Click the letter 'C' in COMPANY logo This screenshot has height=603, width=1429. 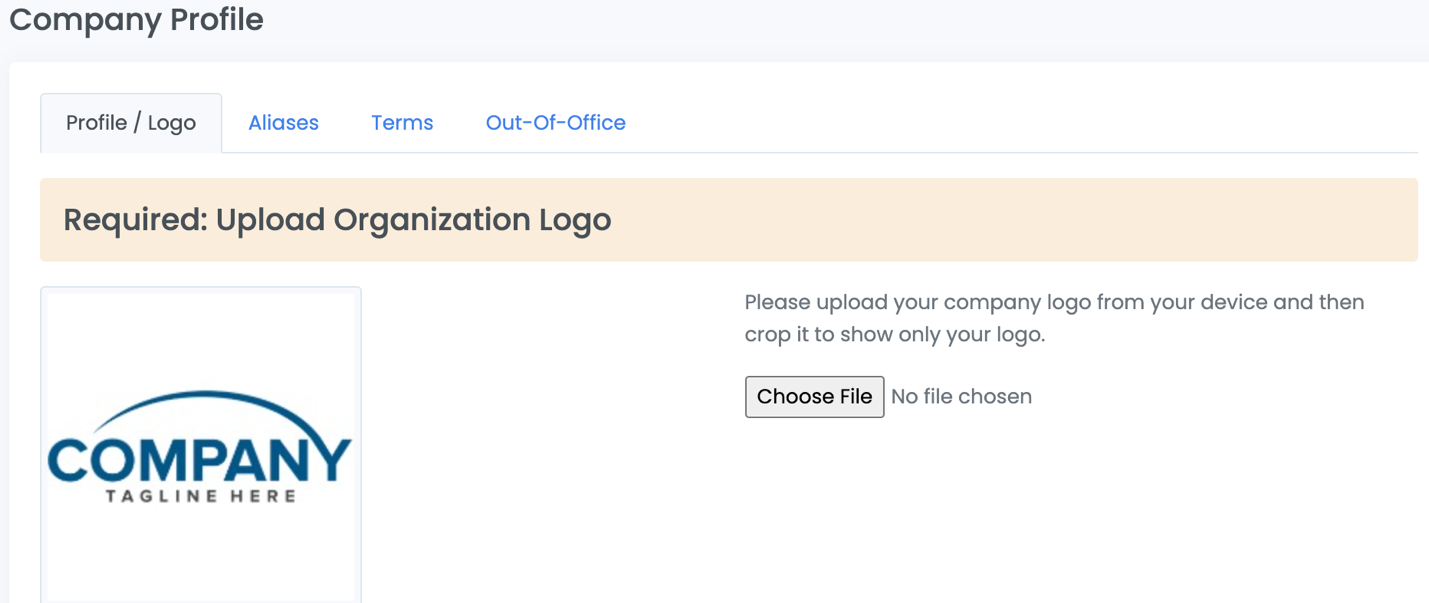pyautogui.click(x=70, y=460)
